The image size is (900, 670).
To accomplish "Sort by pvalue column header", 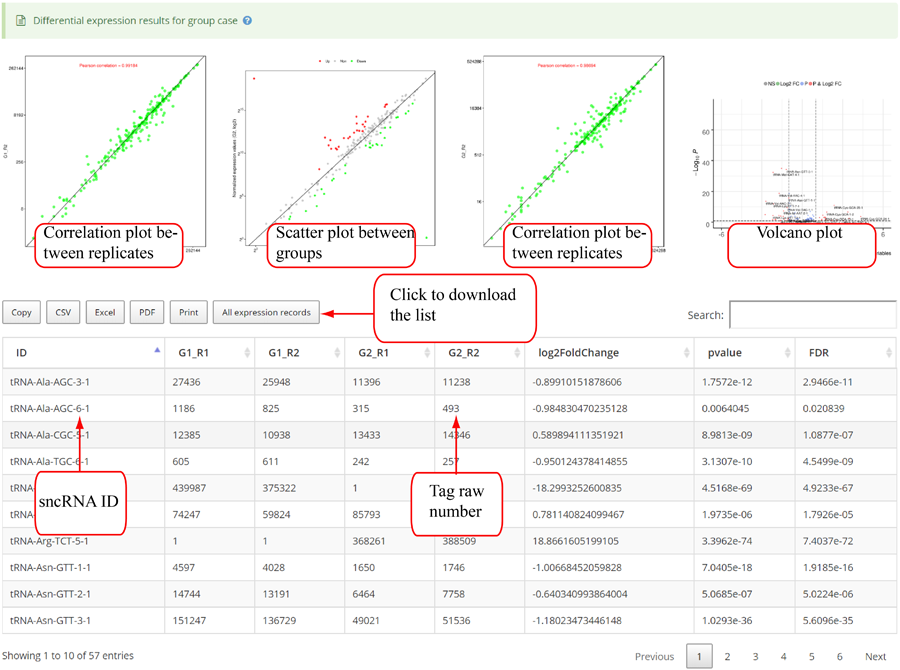I will tap(742, 352).
